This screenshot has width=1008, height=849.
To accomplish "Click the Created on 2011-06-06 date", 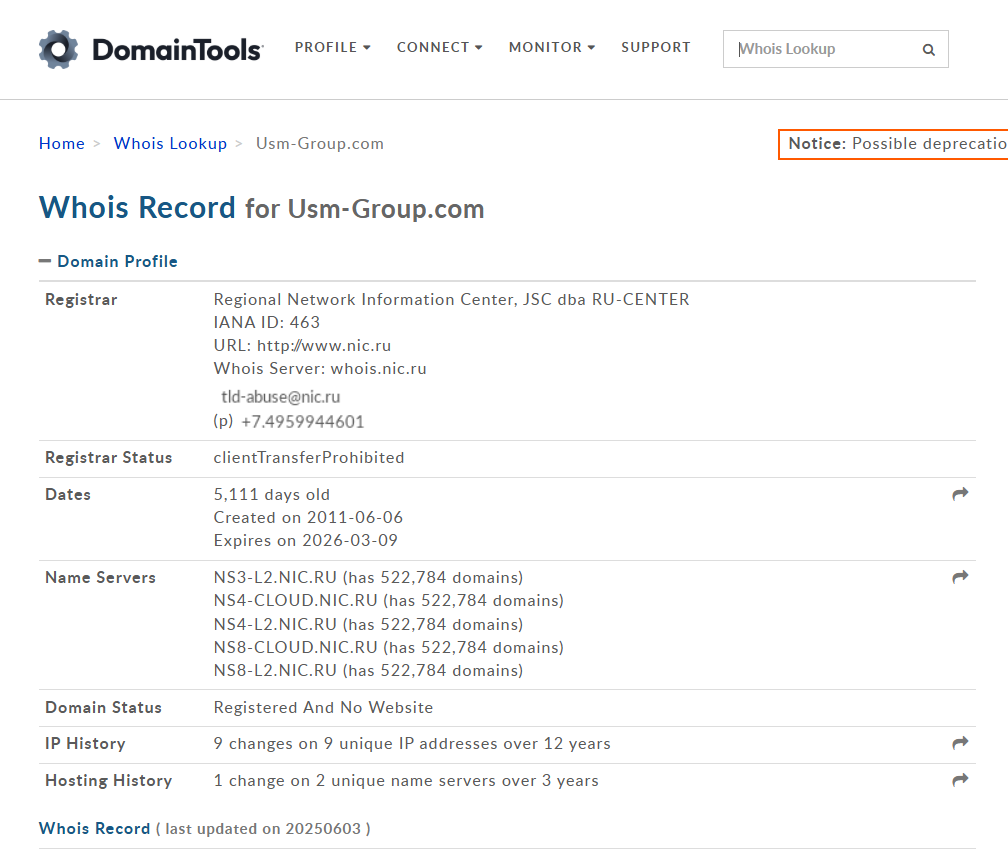I will [x=309, y=517].
